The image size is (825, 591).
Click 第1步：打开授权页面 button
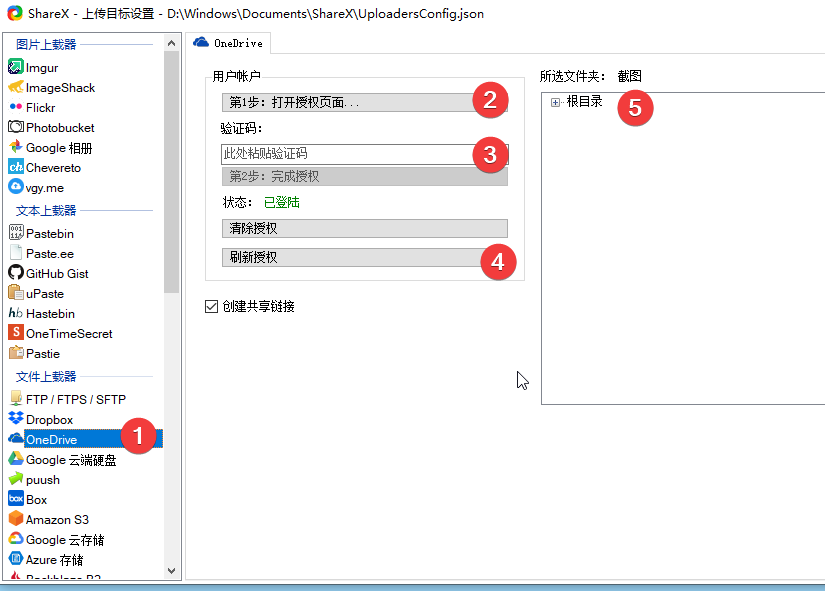tap(365, 102)
